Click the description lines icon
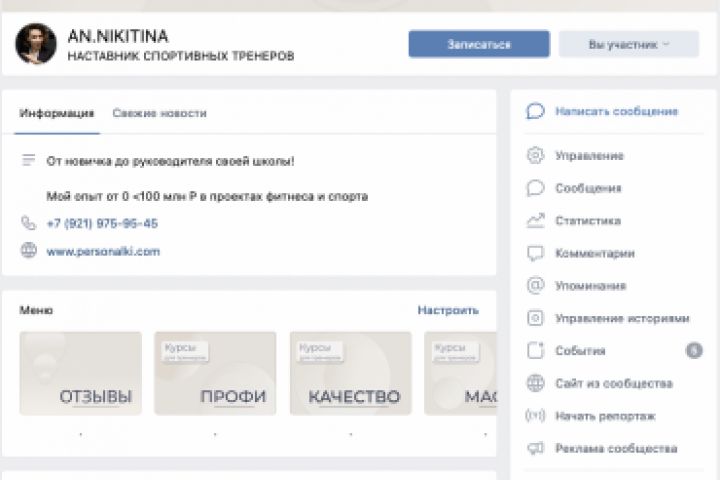The height and width of the screenshot is (480, 720). (28, 160)
